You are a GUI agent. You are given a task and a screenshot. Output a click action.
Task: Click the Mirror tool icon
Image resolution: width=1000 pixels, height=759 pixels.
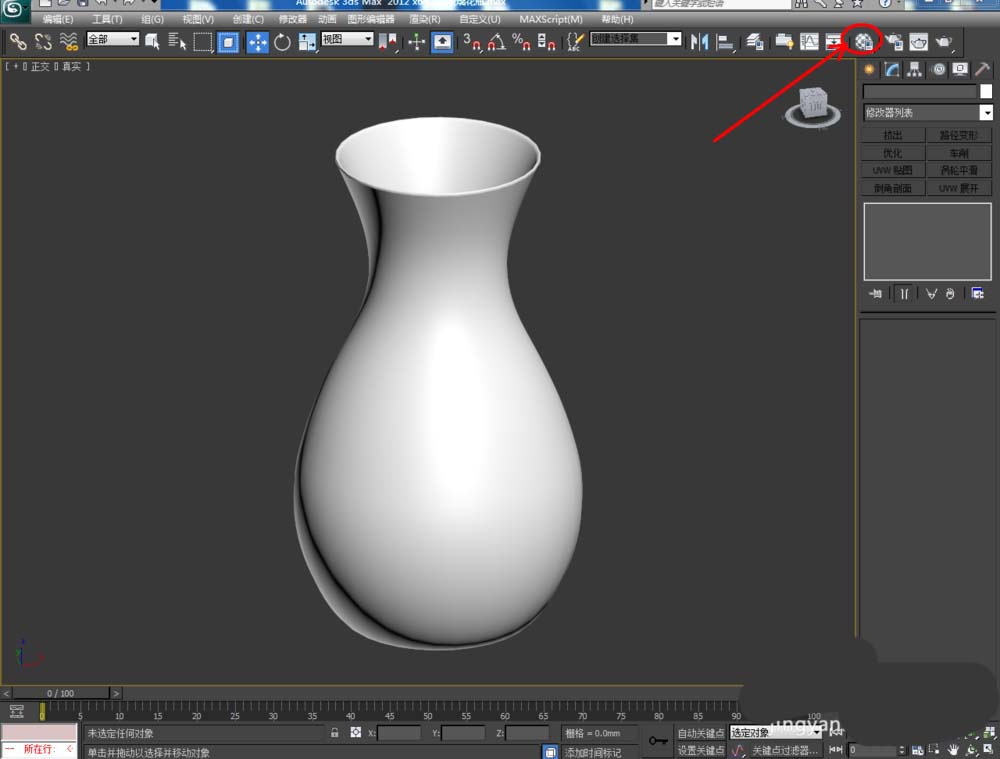(x=699, y=41)
